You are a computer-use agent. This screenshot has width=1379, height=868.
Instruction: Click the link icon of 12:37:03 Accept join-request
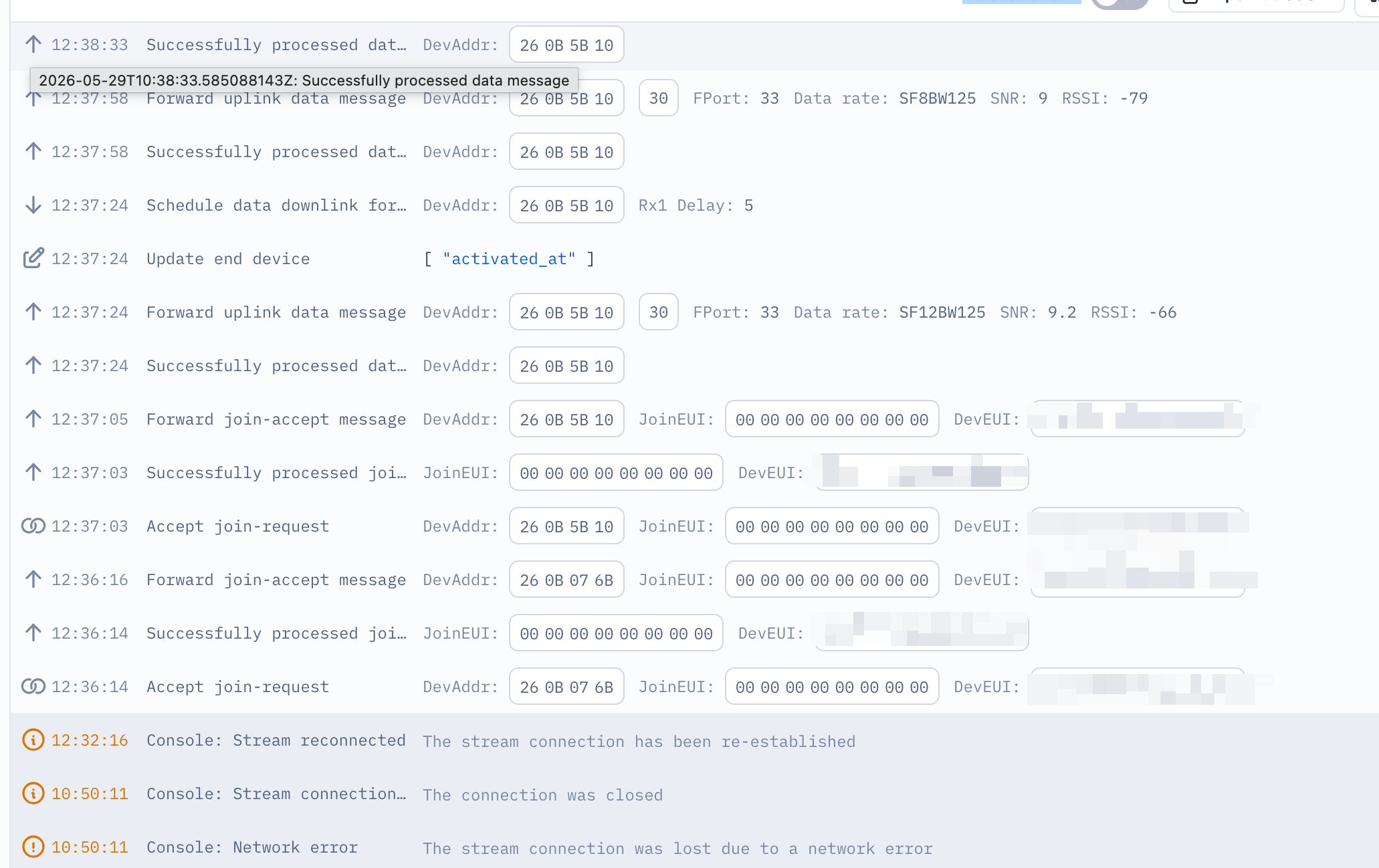(x=33, y=526)
